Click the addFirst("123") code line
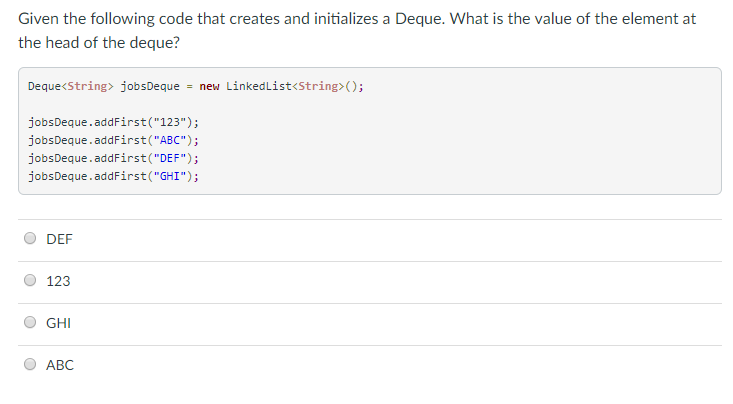The width and height of the screenshot is (733, 404). coord(113,123)
